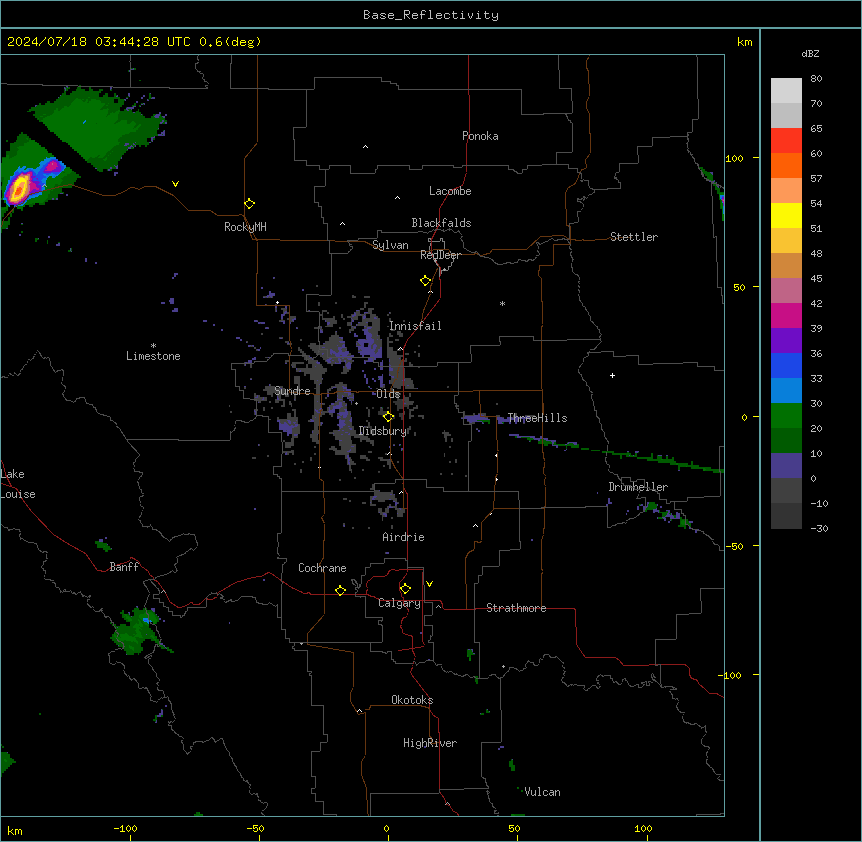Click the Banff label
This screenshot has width=862, height=842.
coord(124,567)
